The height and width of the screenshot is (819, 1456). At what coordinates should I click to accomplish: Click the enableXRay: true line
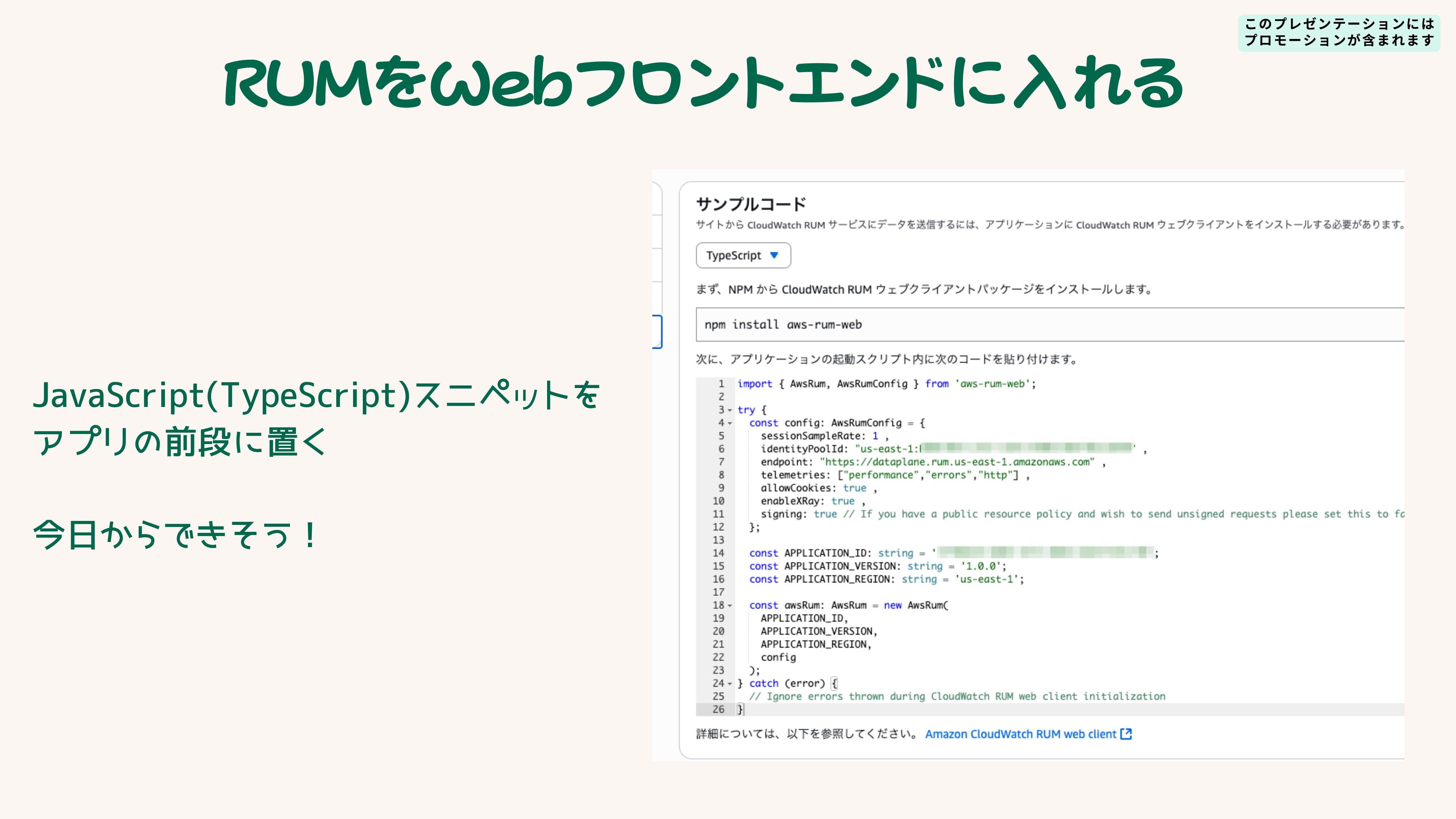[813, 501]
